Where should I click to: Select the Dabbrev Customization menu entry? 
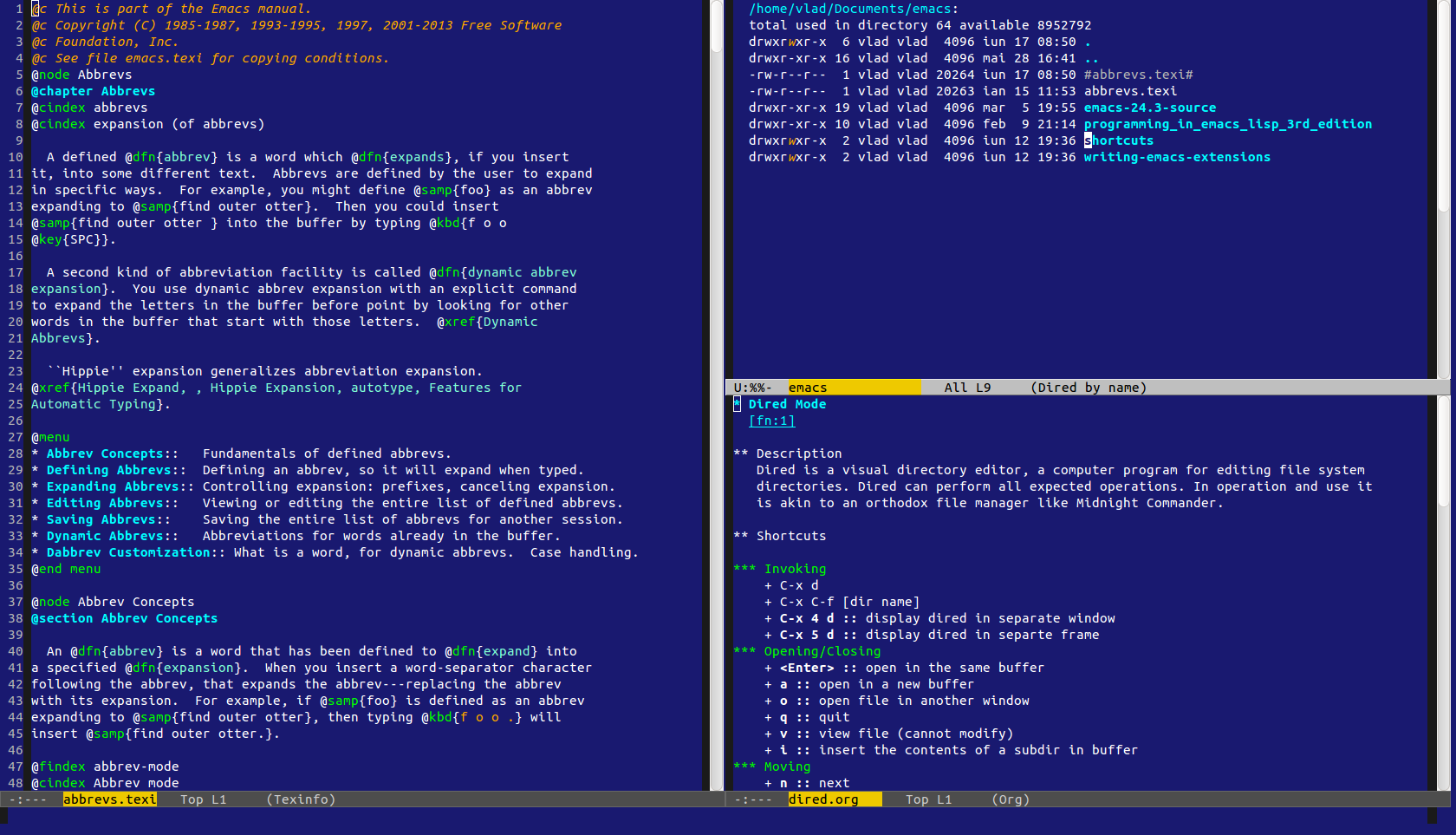[x=128, y=552]
